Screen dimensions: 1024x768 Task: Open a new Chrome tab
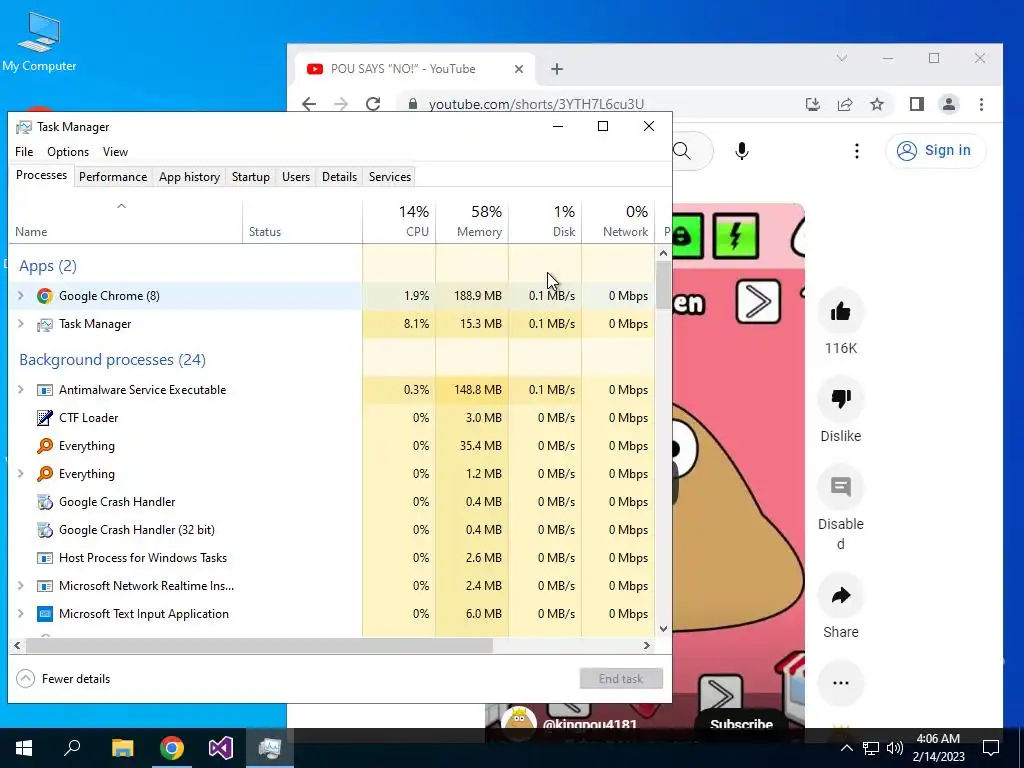pos(556,69)
